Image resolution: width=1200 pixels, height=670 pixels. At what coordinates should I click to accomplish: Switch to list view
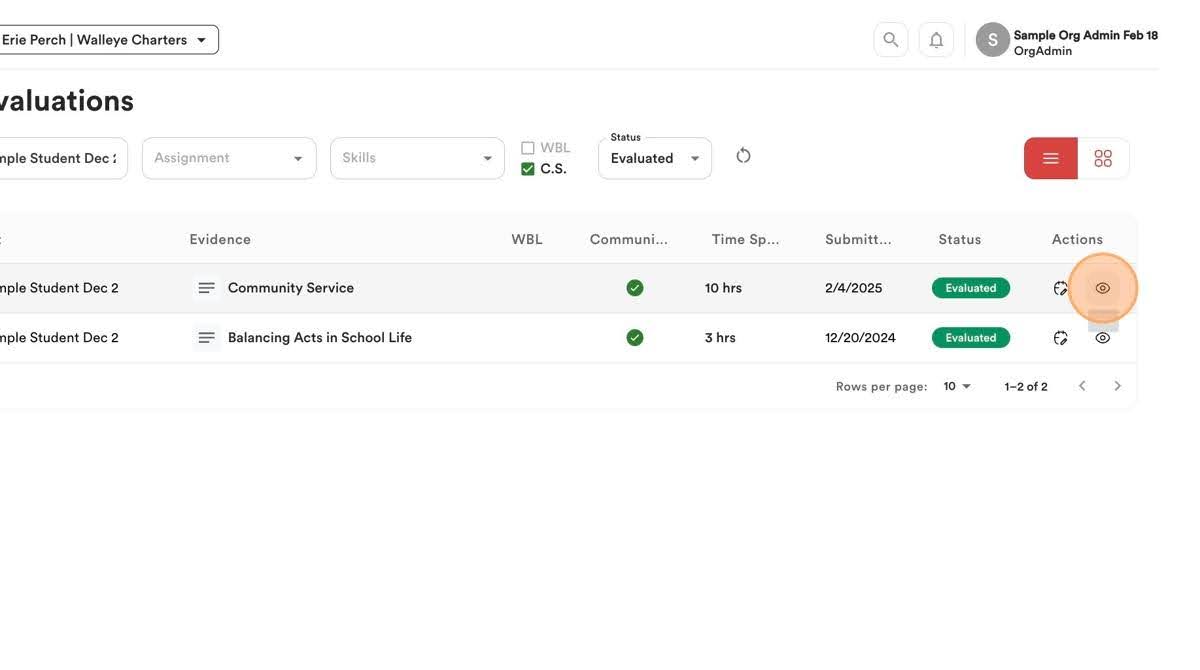point(1051,158)
